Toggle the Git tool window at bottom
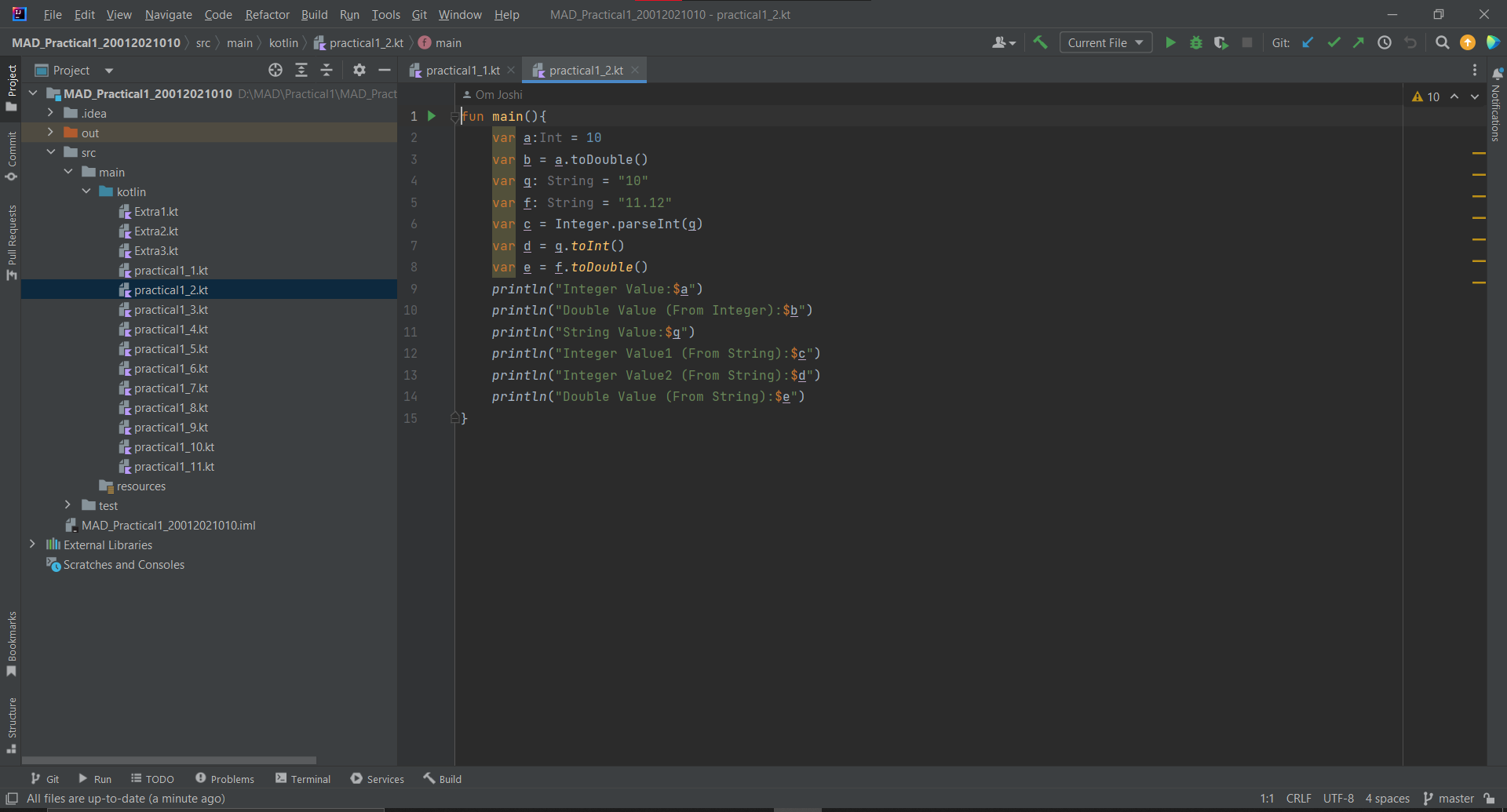1507x812 pixels. [x=45, y=778]
